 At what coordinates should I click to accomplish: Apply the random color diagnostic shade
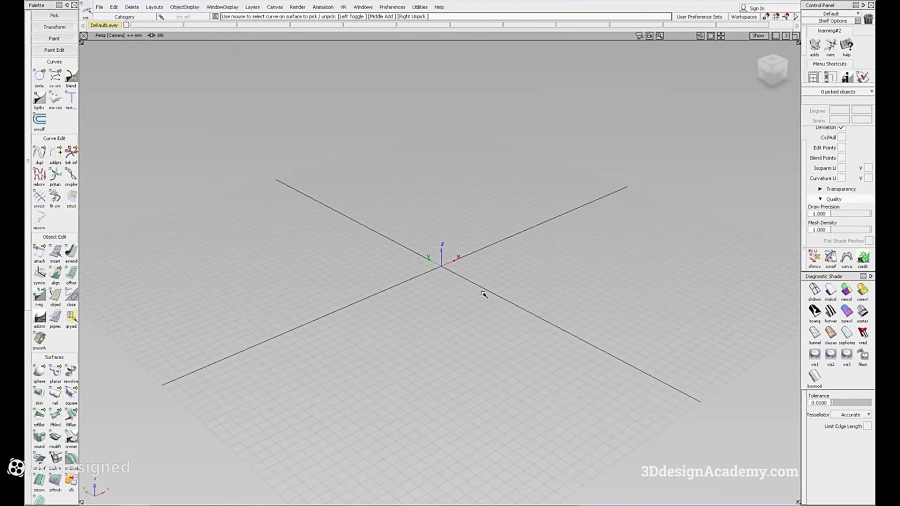point(847,289)
